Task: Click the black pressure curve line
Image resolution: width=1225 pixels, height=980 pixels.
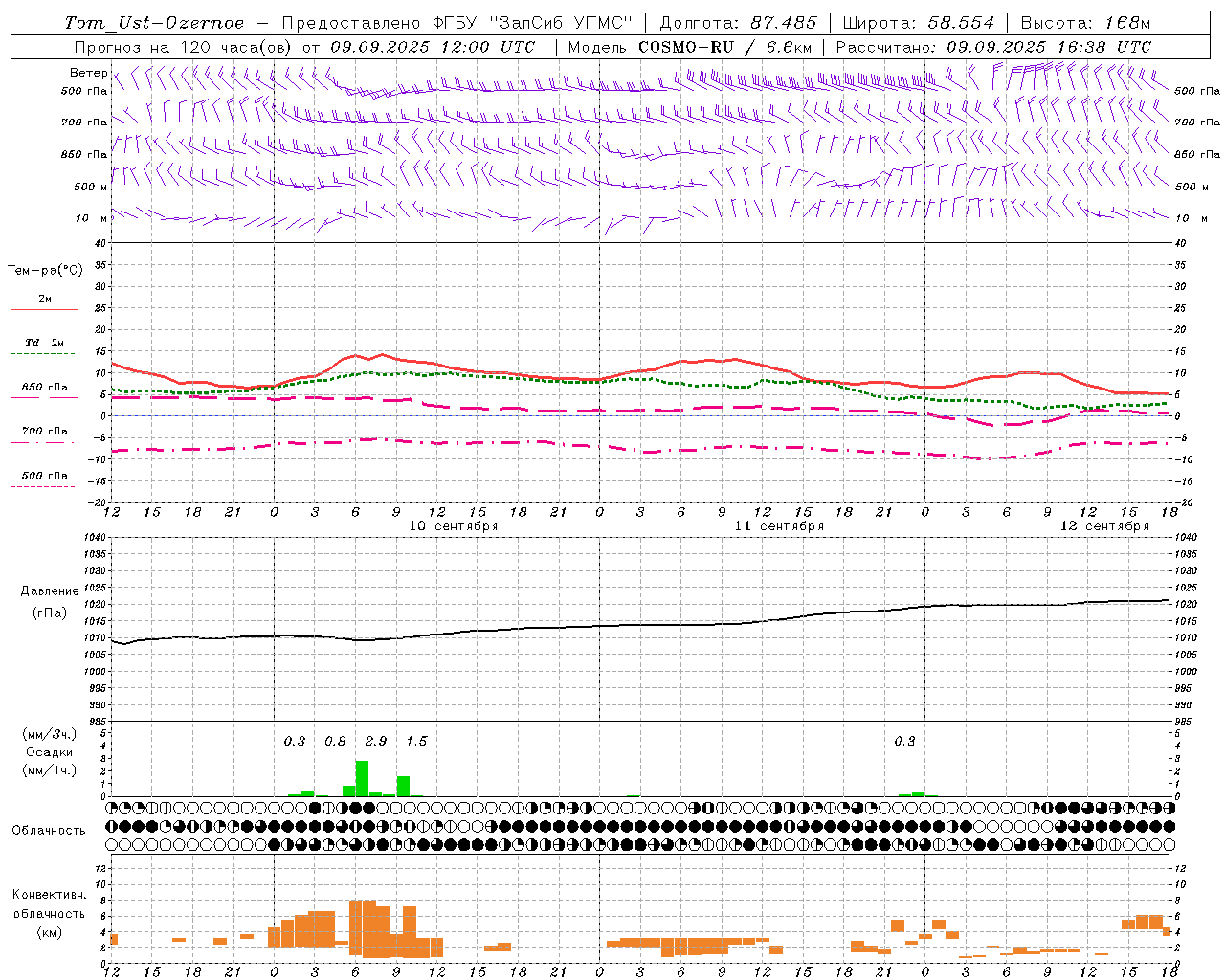Action: 640,625
